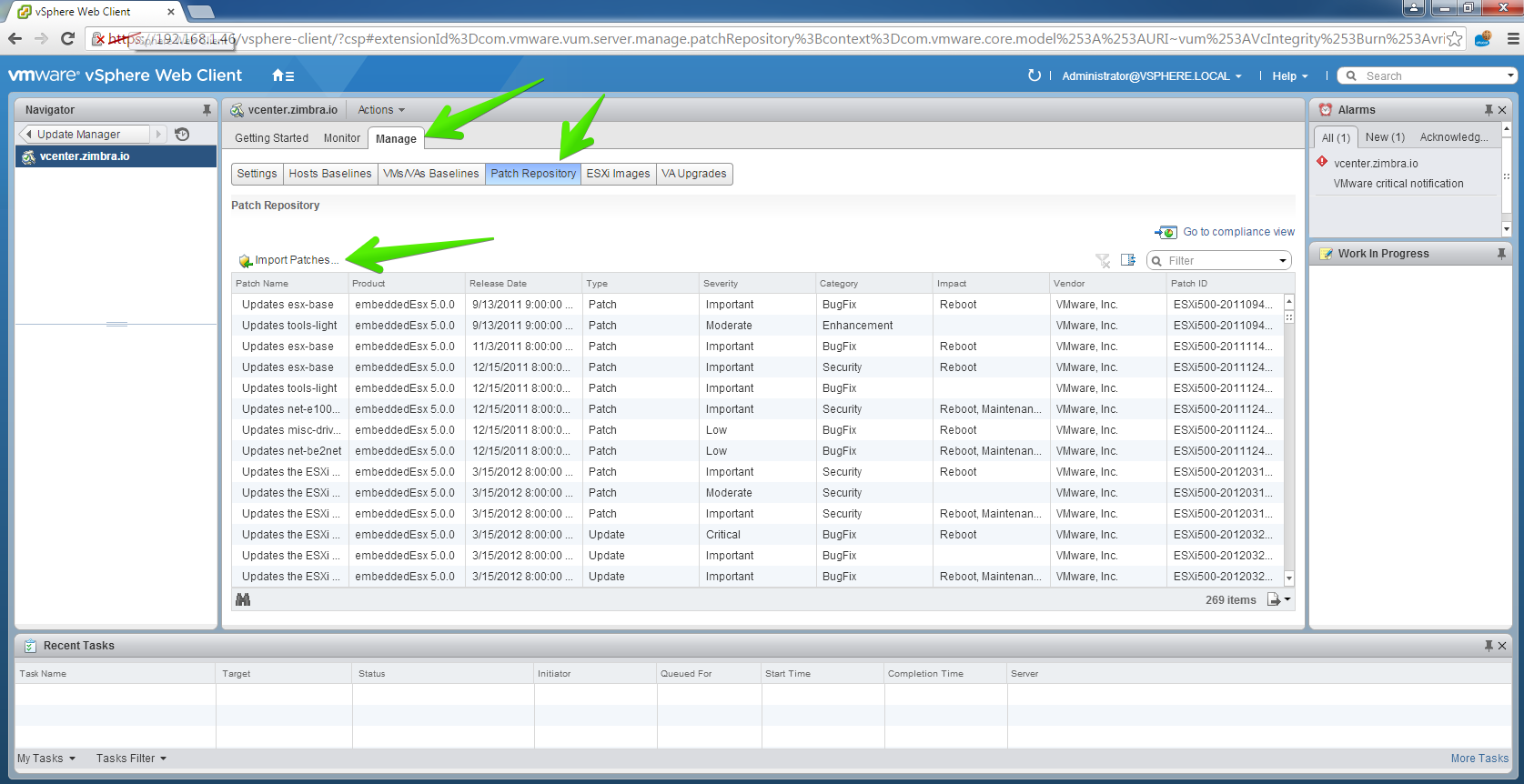This screenshot has height=784, width=1524.
Task: Click the export list icon
Action: (1274, 599)
